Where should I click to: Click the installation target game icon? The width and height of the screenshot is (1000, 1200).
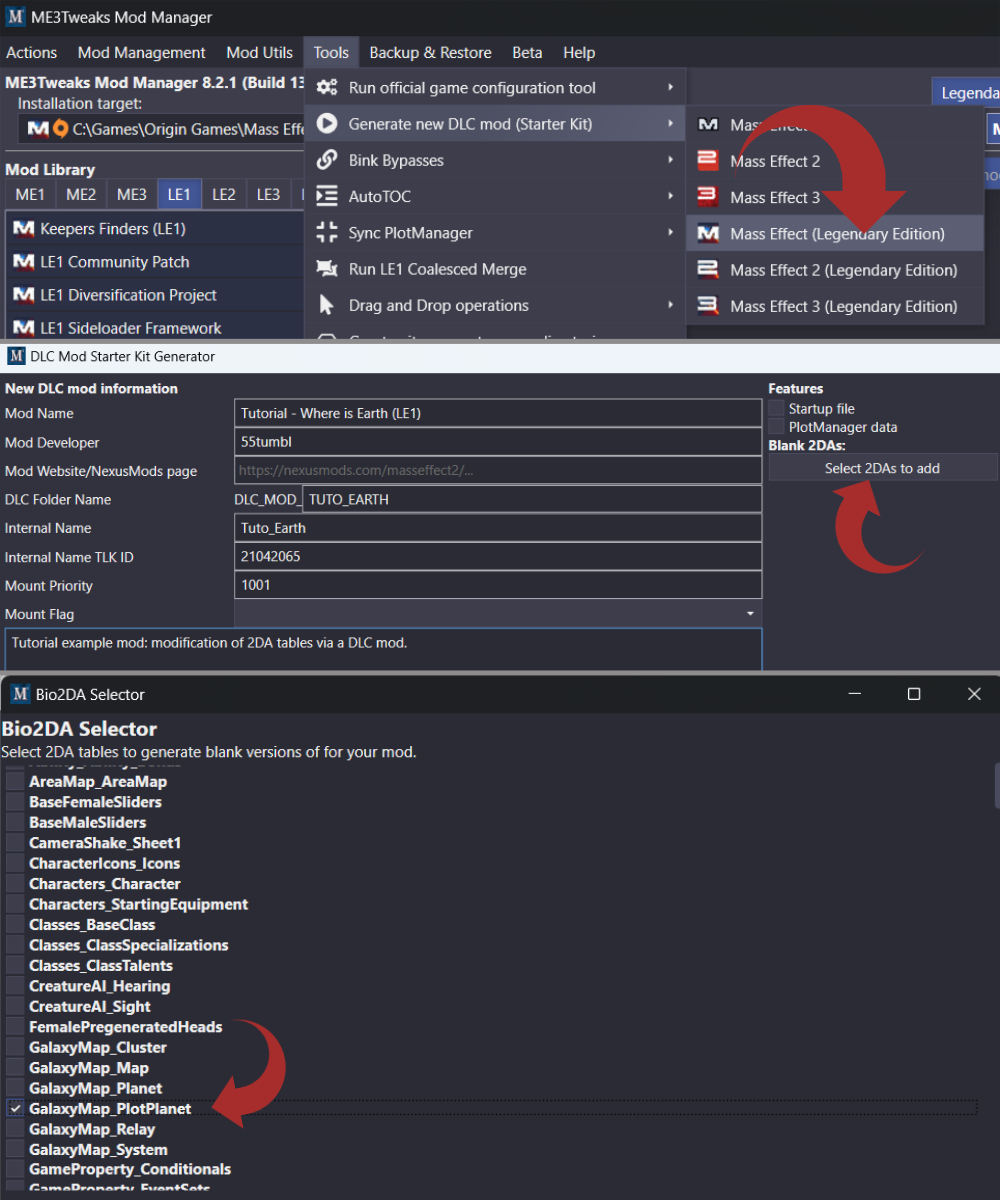[38, 129]
